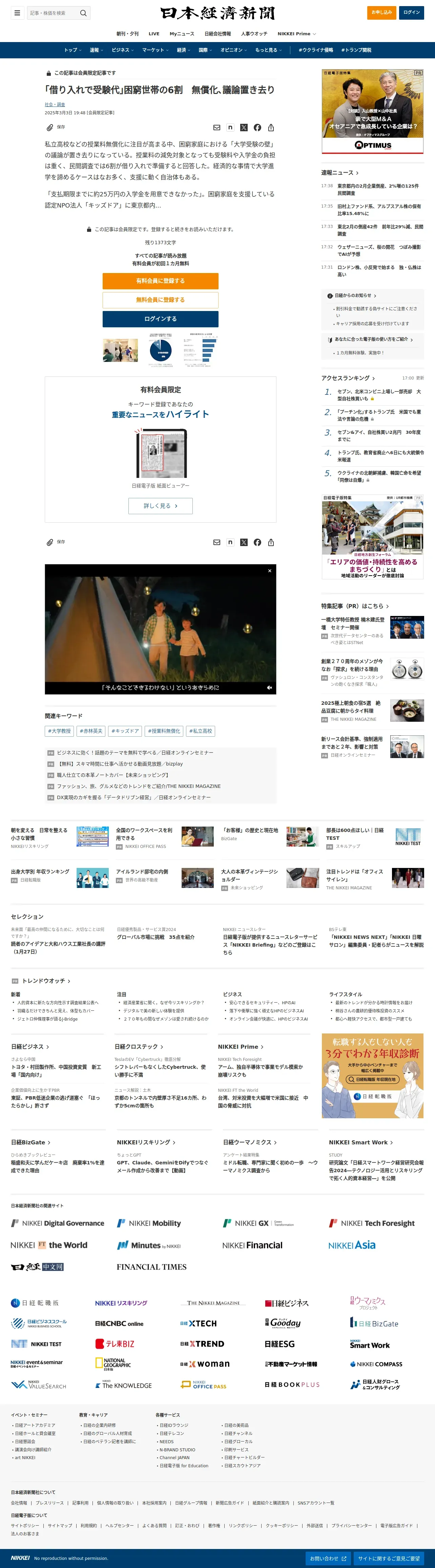Expand the トップ navigation dropdown
The height and width of the screenshot is (1568, 435).
(72, 50)
